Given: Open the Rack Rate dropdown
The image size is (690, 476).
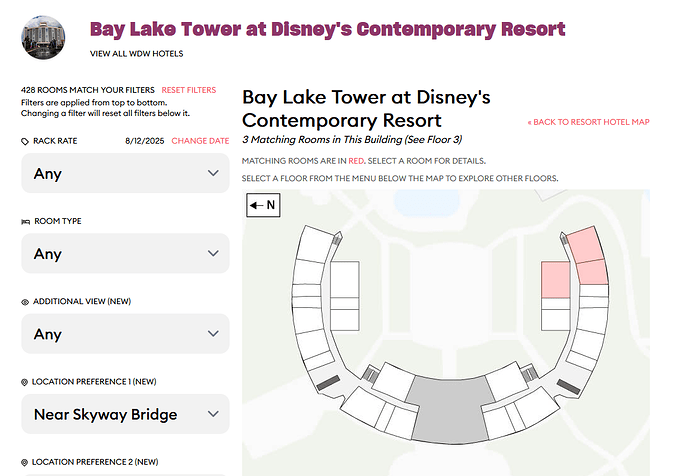Looking at the screenshot, I should click(125, 173).
